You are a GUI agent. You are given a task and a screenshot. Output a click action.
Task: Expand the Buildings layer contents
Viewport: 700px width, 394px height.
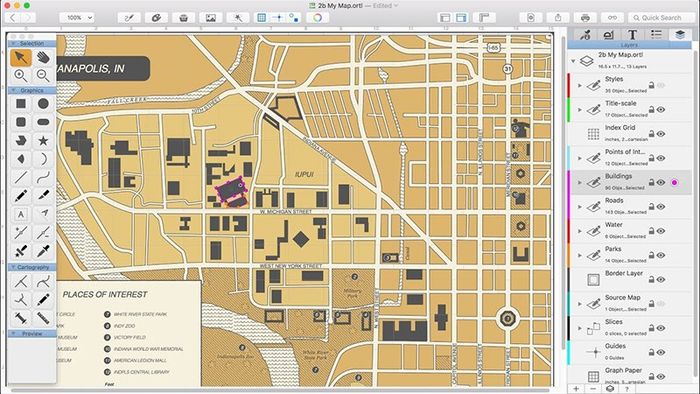point(579,182)
